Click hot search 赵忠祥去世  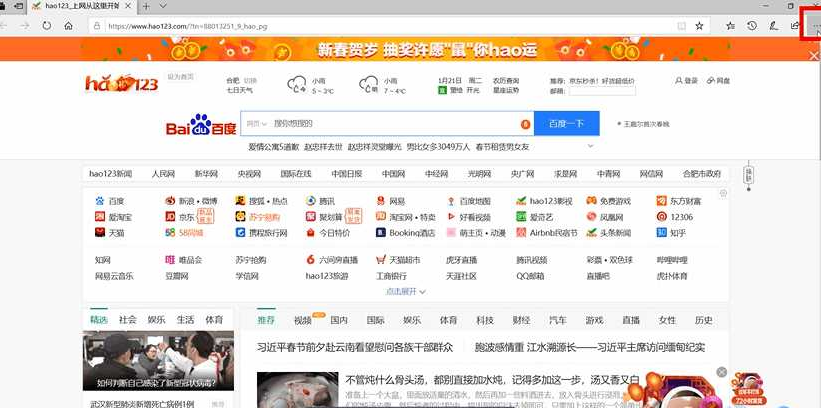click(323, 147)
